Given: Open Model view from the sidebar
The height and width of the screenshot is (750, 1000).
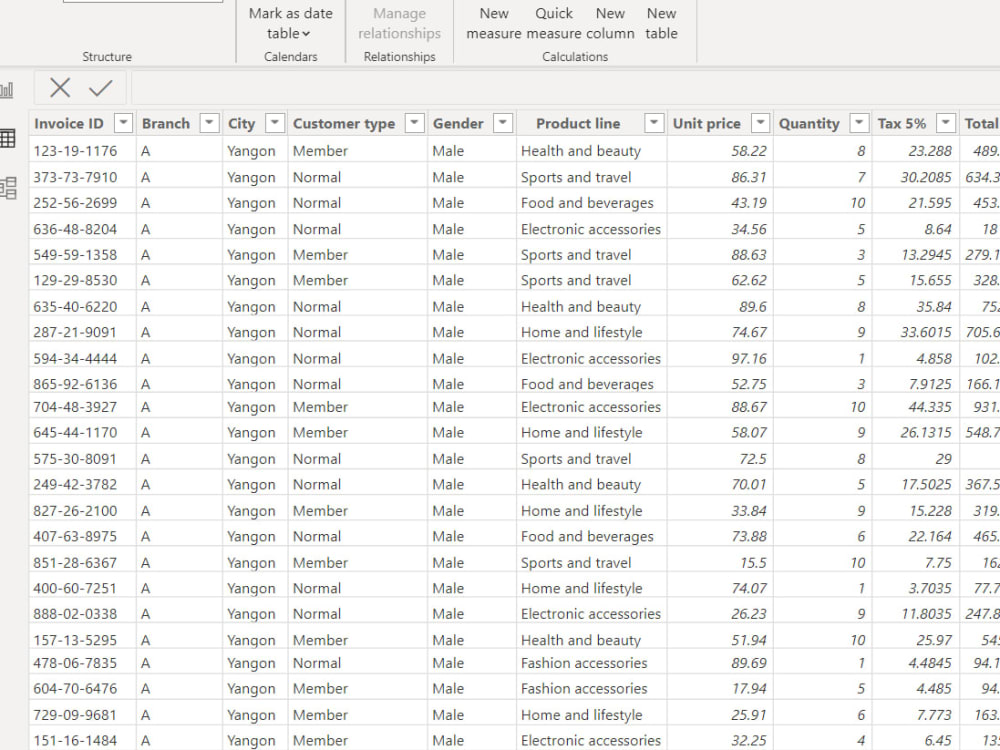Looking at the screenshot, I should (8, 187).
